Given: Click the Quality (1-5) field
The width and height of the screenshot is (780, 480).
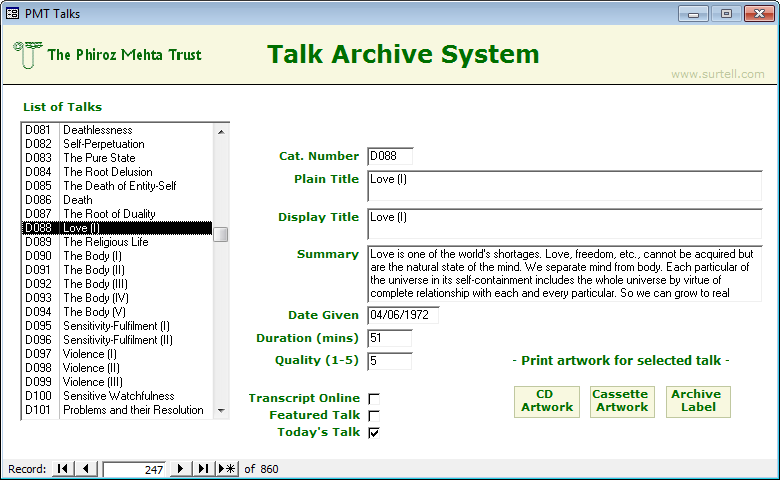Looking at the screenshot, I should coord(390,361).
